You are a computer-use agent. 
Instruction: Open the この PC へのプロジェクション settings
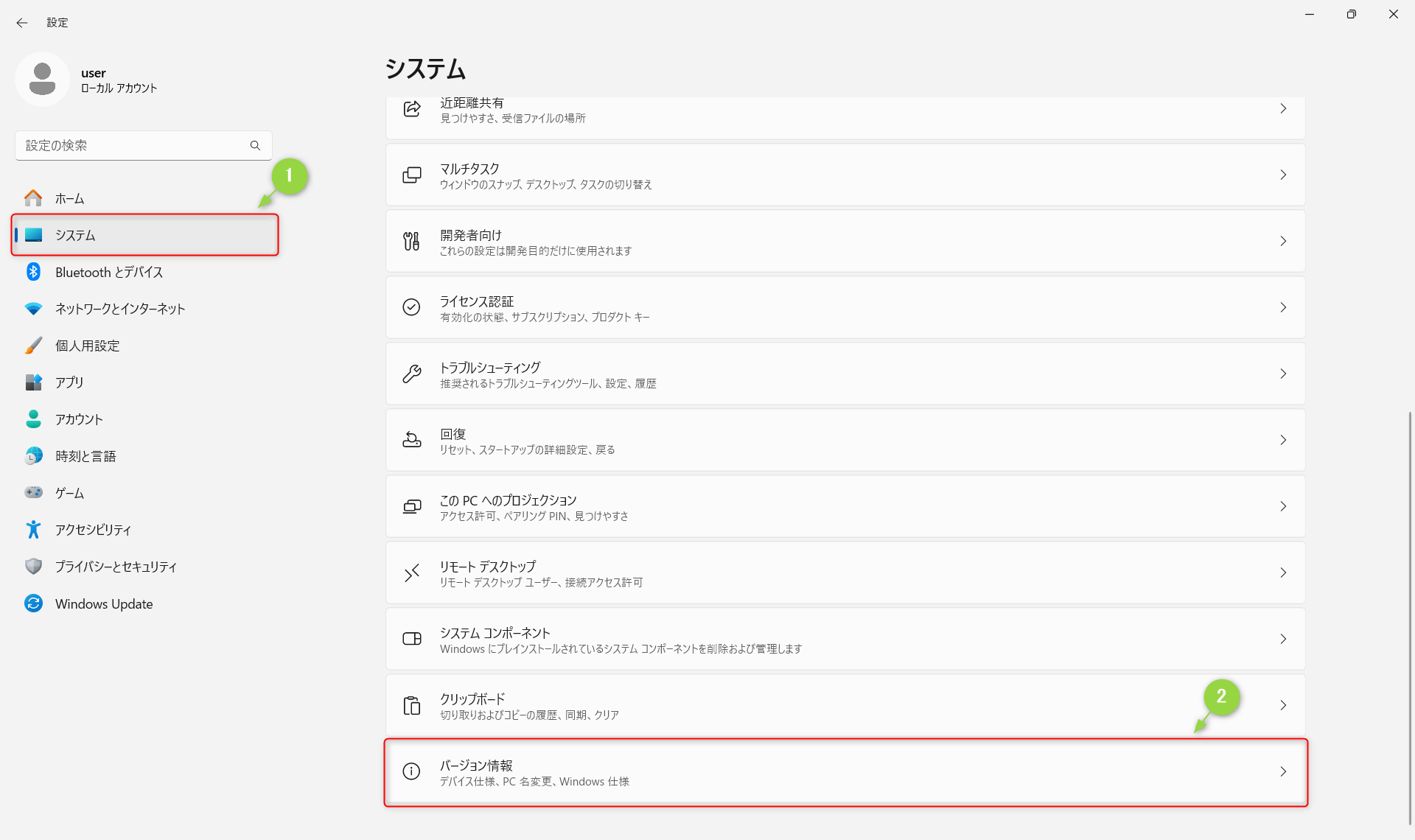(845, 506)
